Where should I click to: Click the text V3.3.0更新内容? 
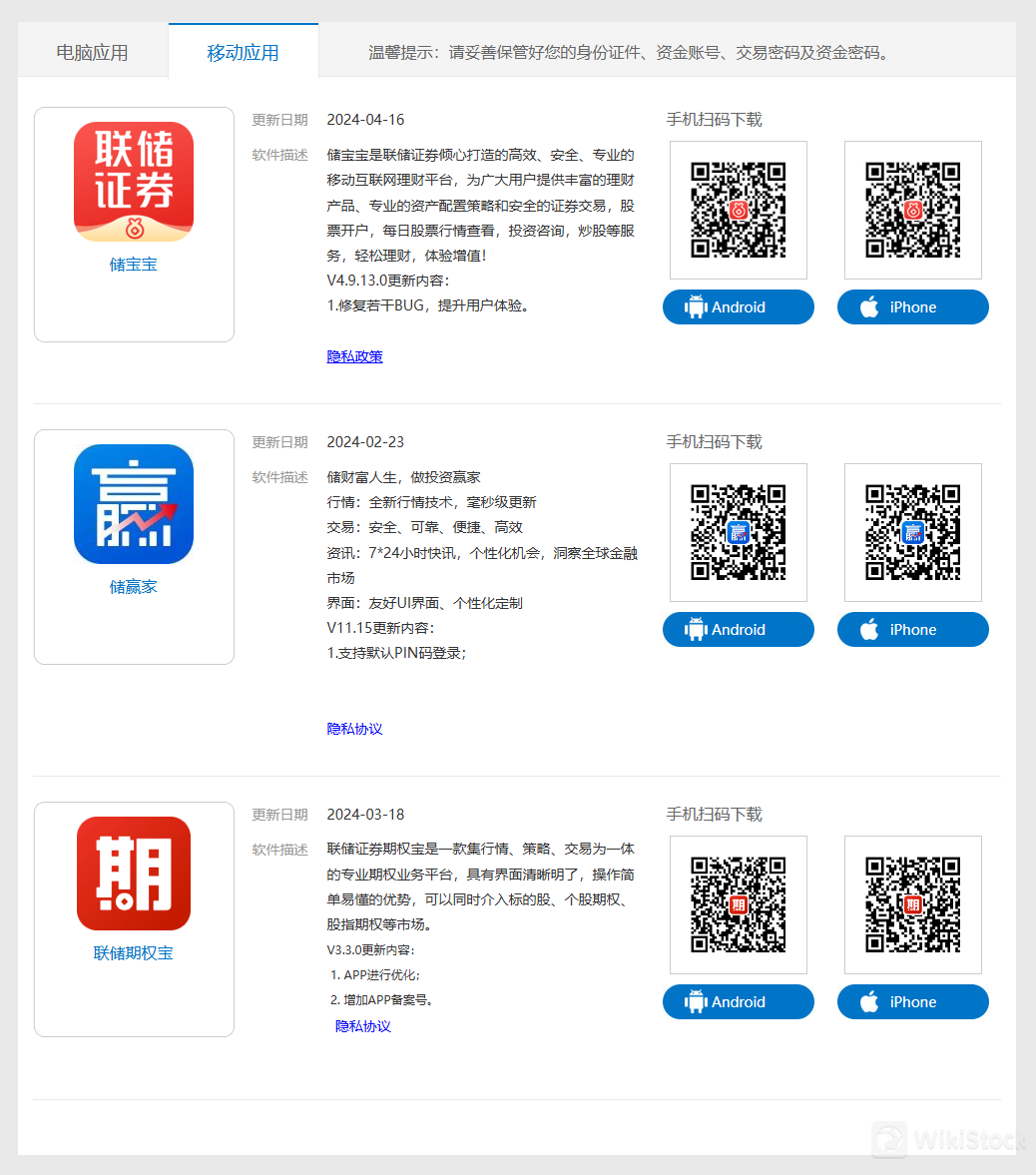[x=370, y=950]
